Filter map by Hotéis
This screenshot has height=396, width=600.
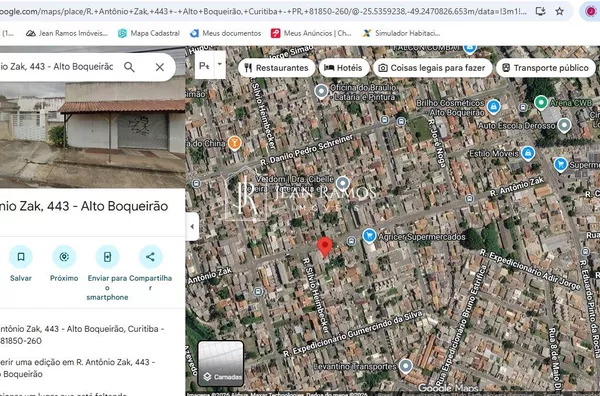tap(343, 68)
